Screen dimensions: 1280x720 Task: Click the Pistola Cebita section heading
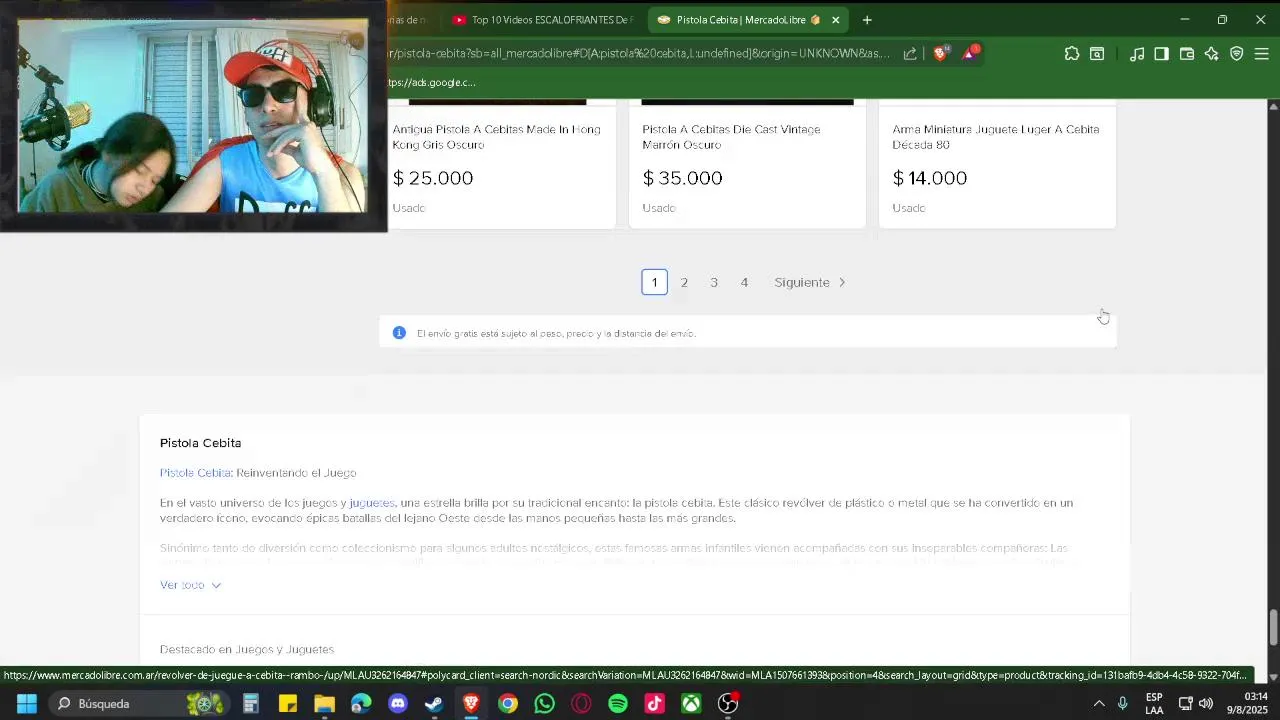tap(200, 443)
